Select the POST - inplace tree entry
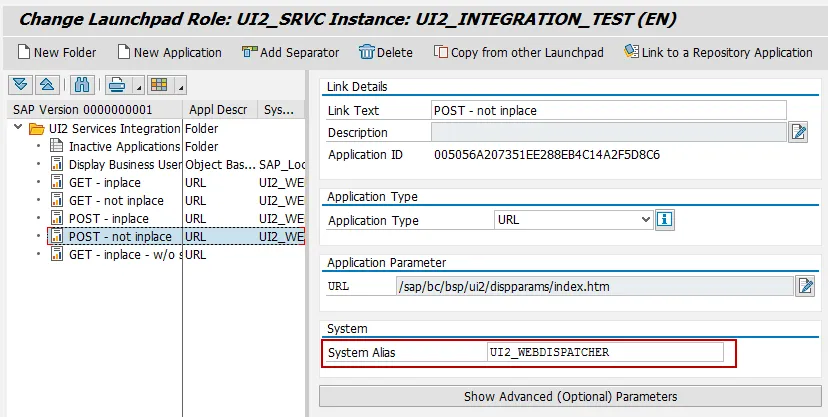The height and width of the screenshot is (417, 828). tap(109, 219)
